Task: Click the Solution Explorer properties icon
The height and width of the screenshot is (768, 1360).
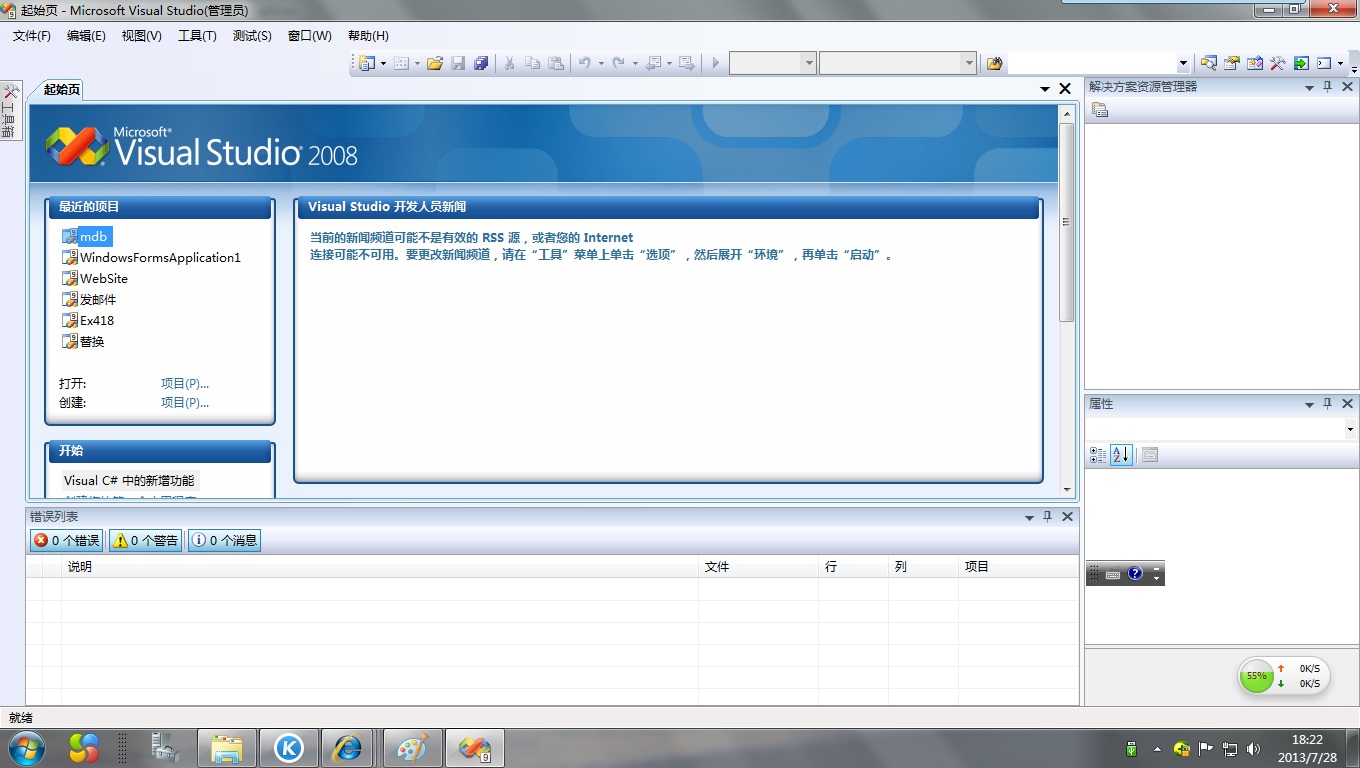Action: 1100,110
